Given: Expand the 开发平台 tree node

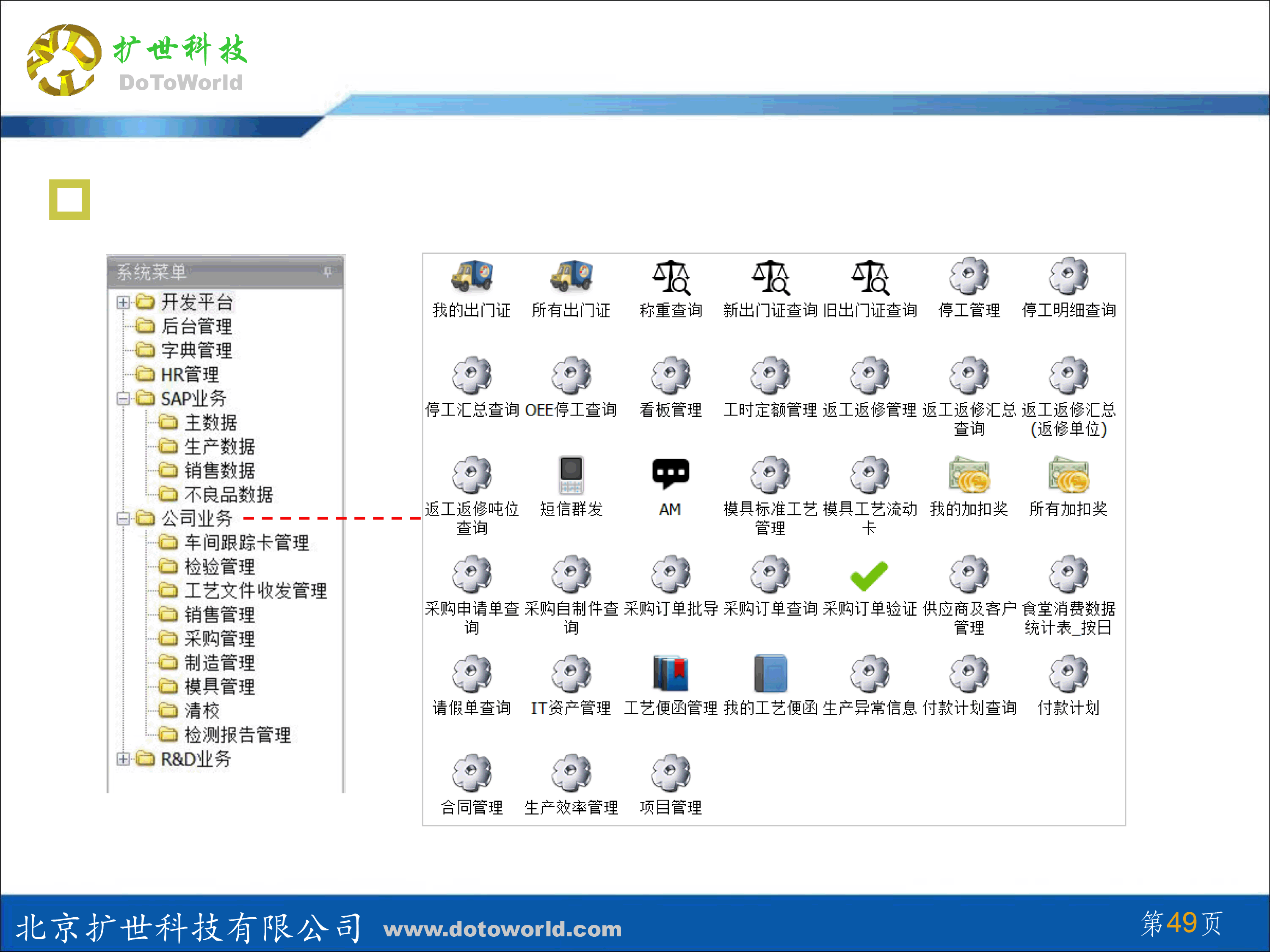Looking at the screenshot, I should pos(122,303).
